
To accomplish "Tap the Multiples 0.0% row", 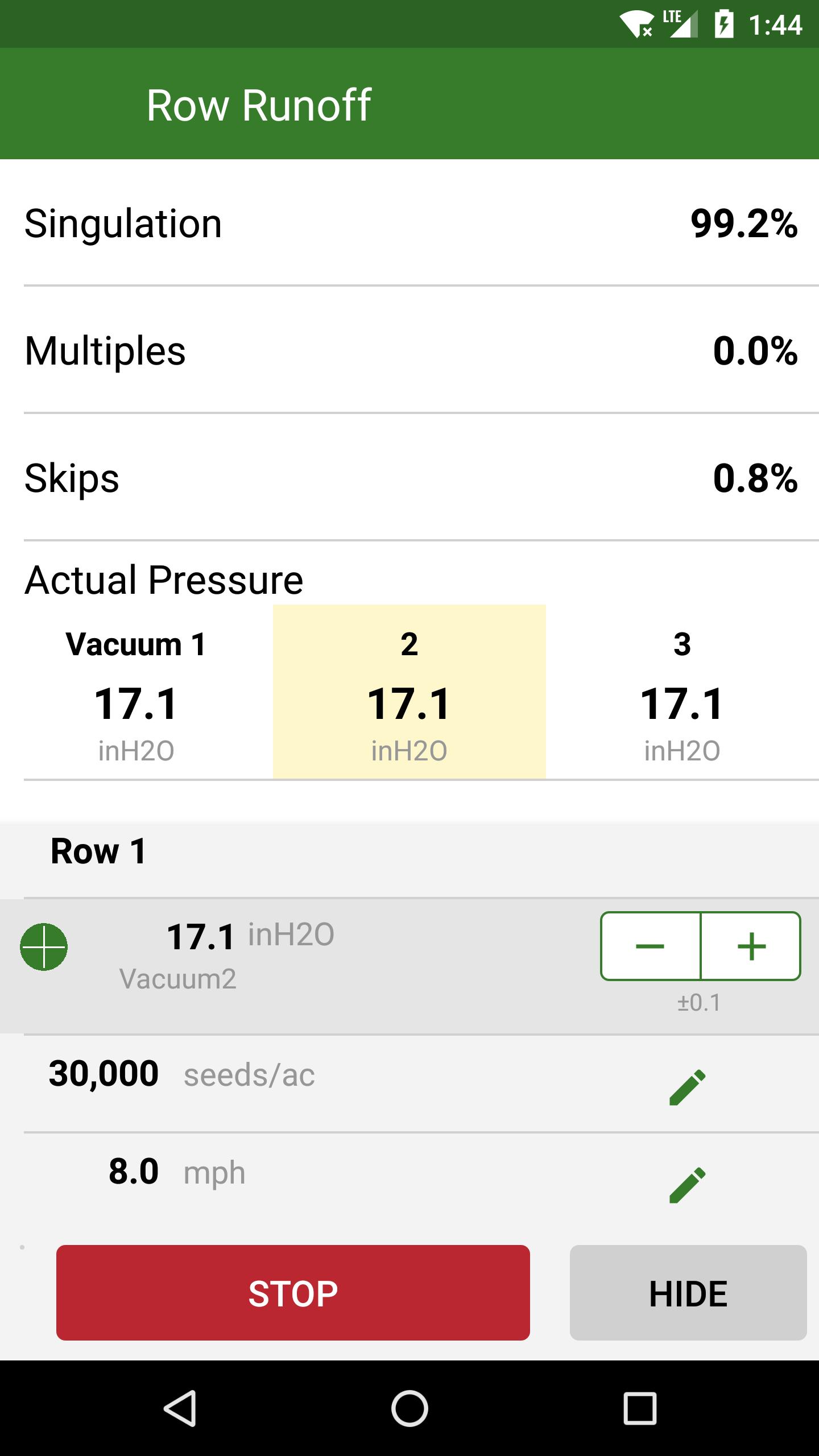I will tap(409, 350).
